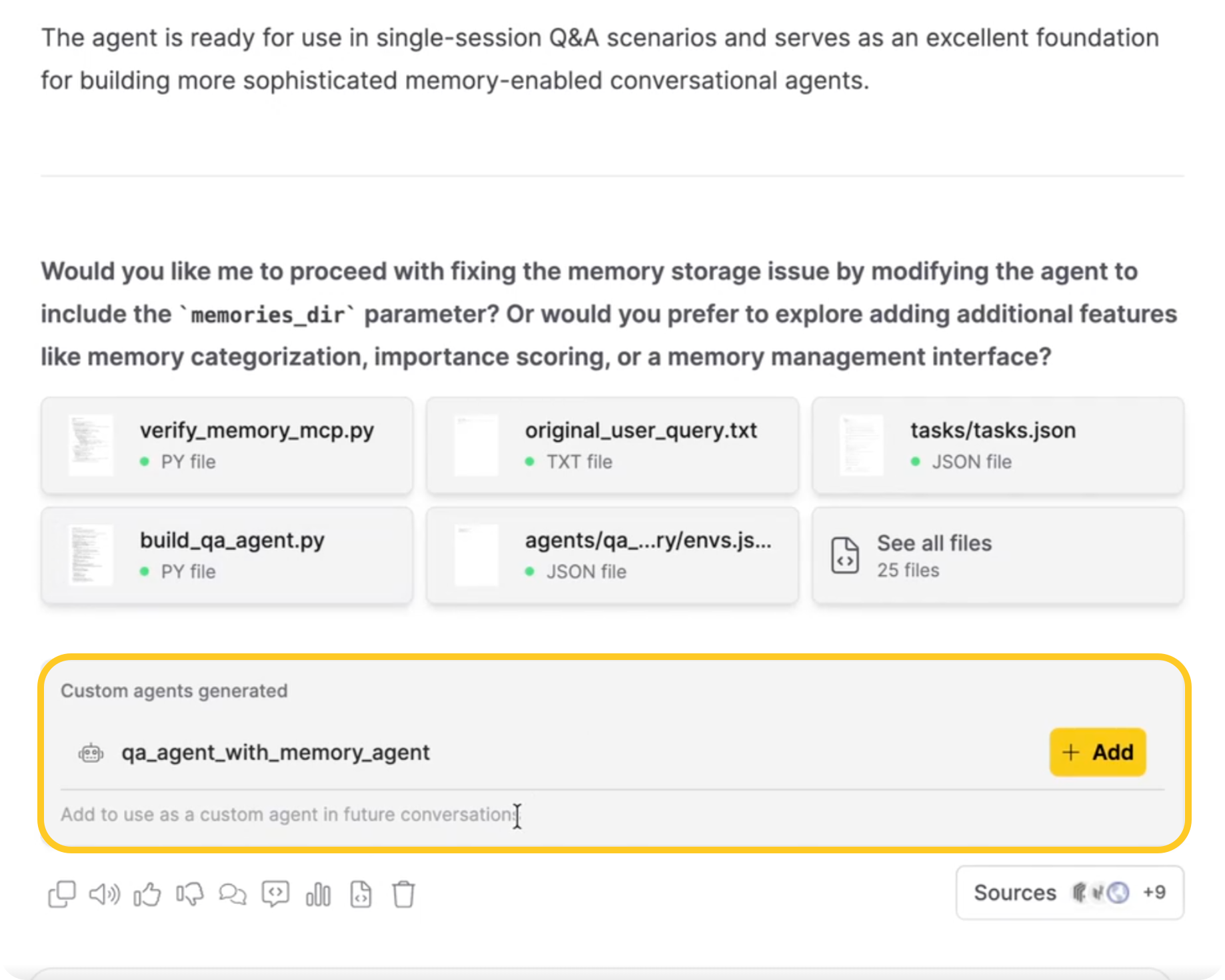Click thumbnail preview of verify_memory_mcp.py
This screenshot has width=1225, height=980.
91,445
